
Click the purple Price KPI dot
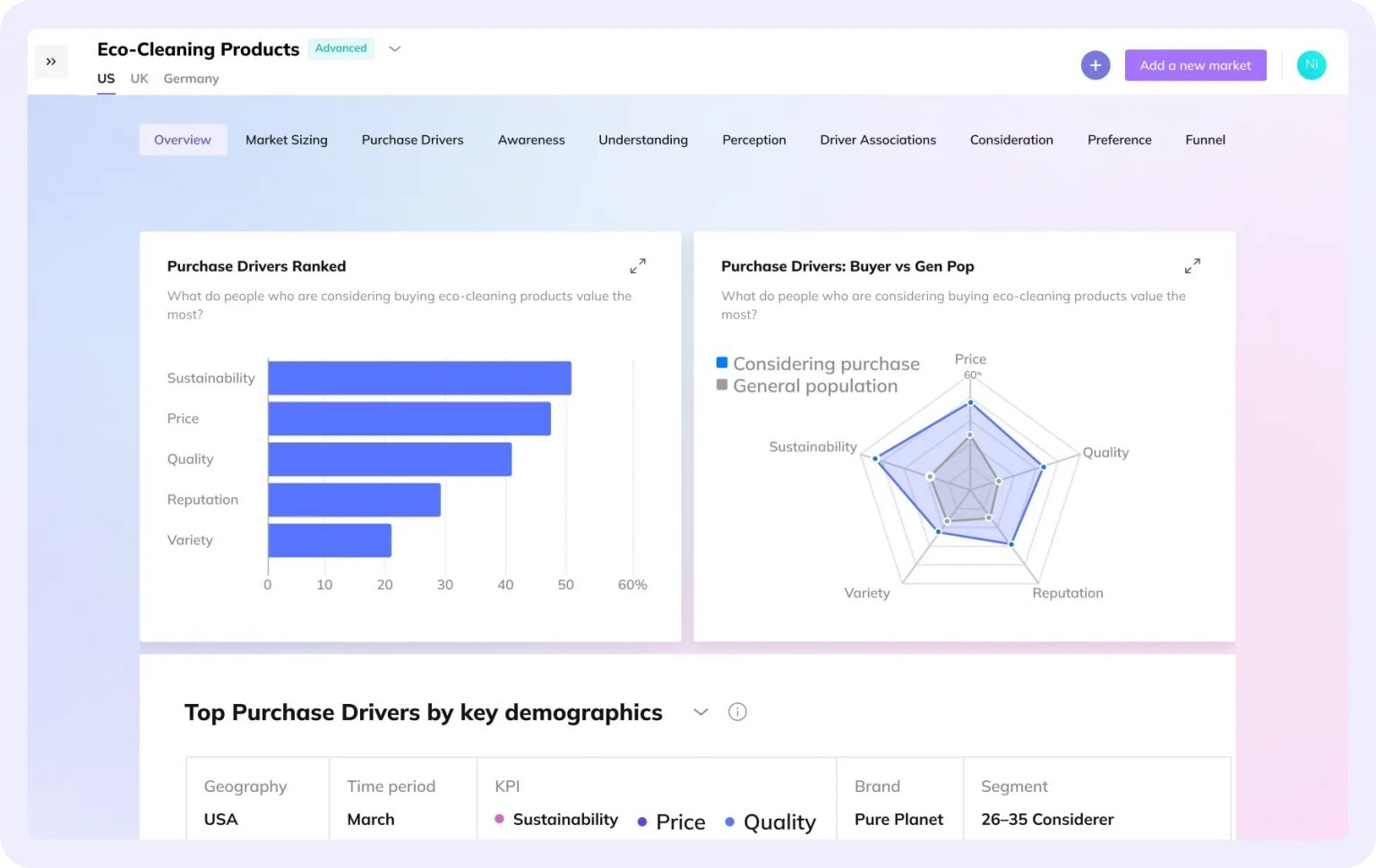pos(641,821)
